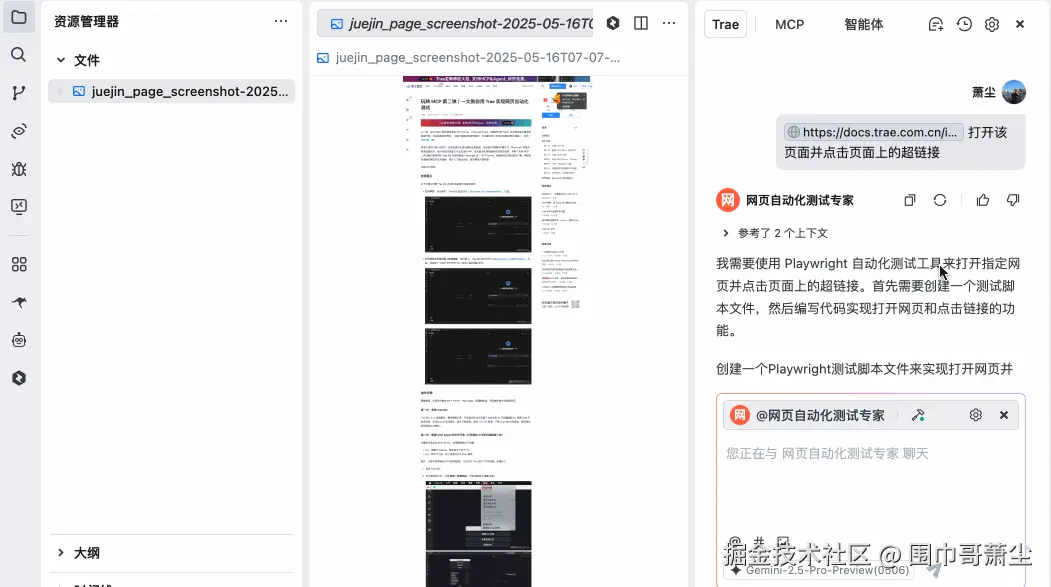Click the 网页自动化测试专家 agent avatar
The height and width of the screenshot is (587, 1051).
(x=728, y=200)
